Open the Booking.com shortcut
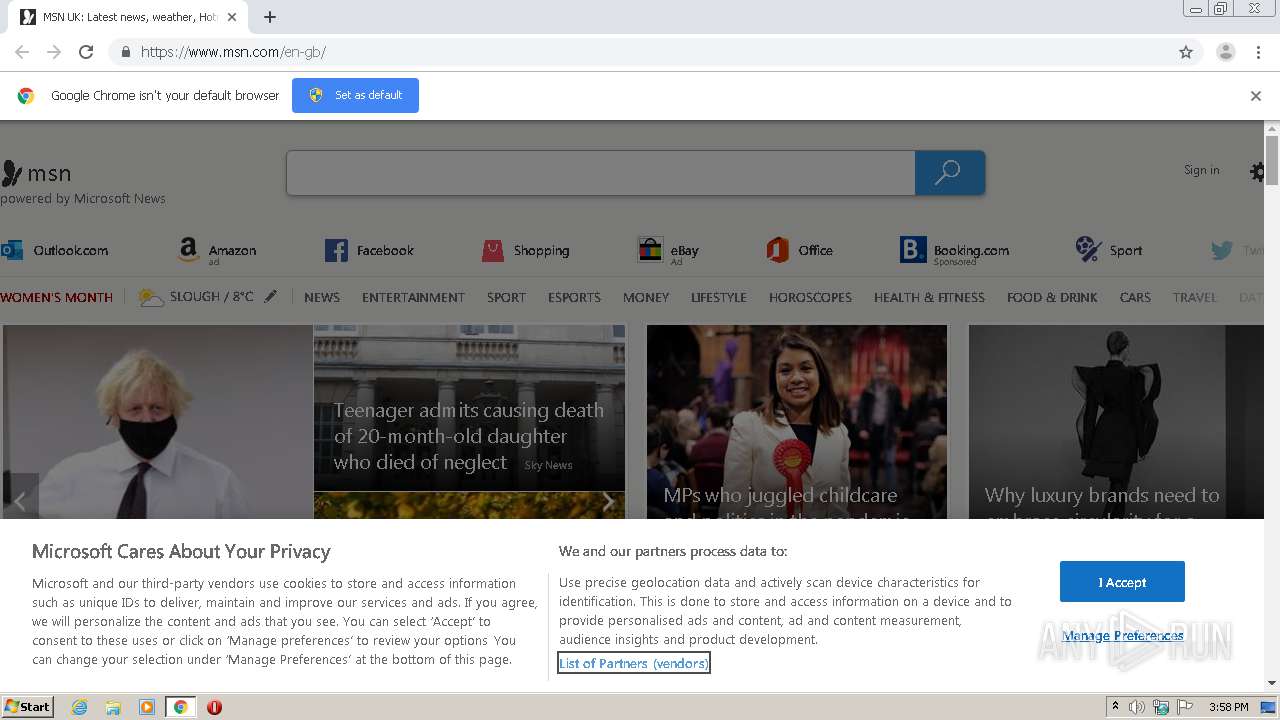 coord(954,250)
